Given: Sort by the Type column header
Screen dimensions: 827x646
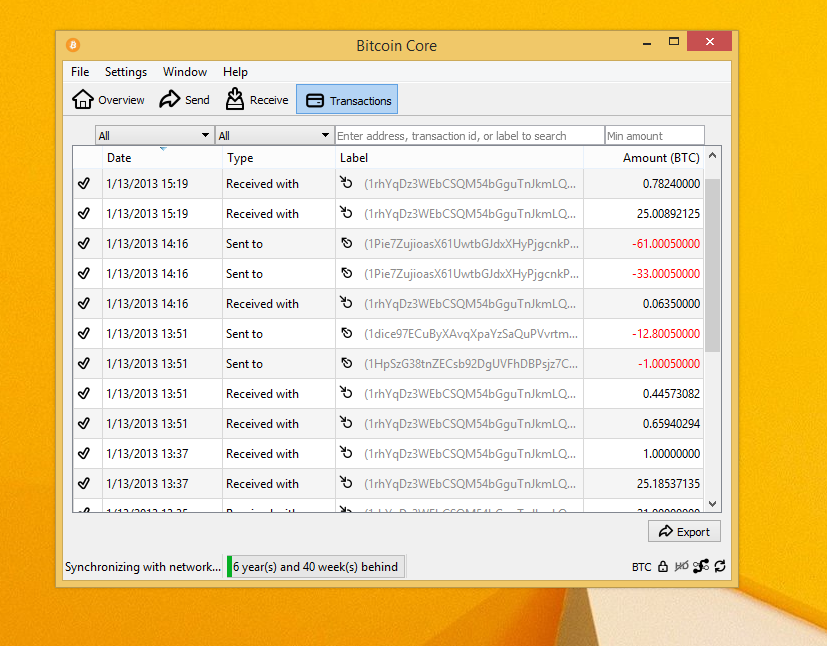Looking at the screenshot, I should tap(278, 158).
